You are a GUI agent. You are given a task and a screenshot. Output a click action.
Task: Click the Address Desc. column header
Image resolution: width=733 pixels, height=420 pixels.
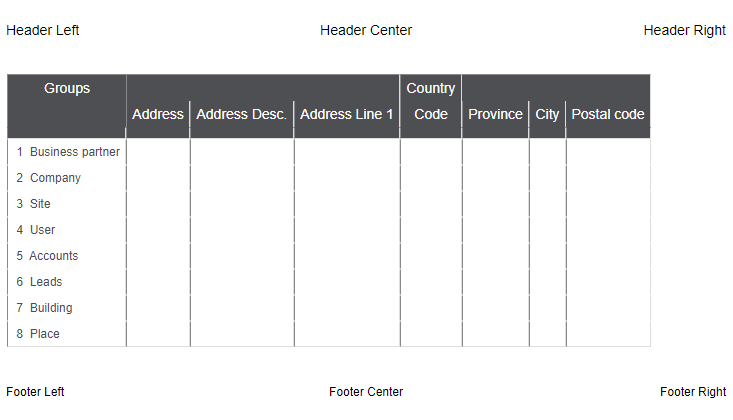point(242,115)
